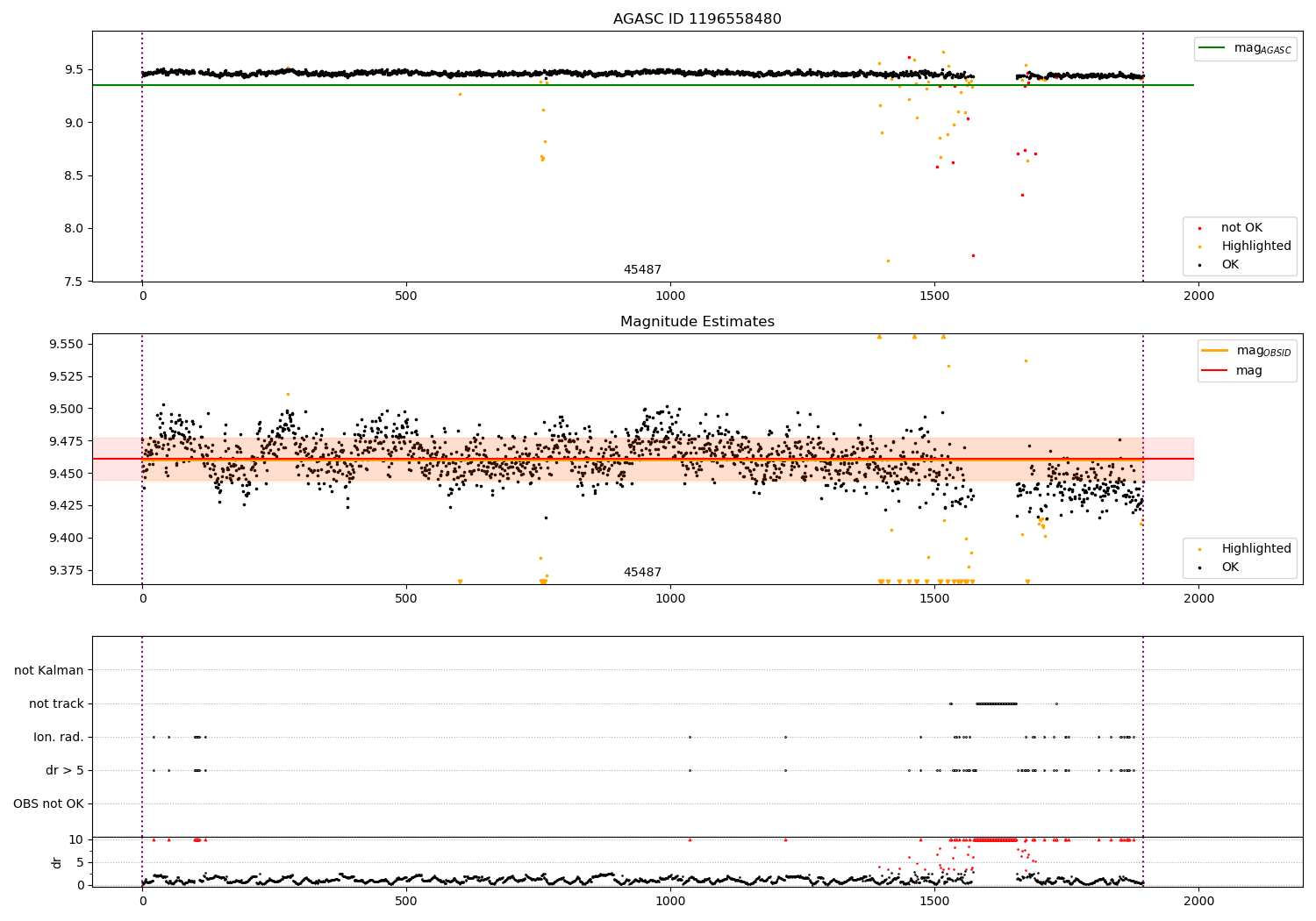Click the '500' x-axis tick under the middle plot
This screenshot has height=921, width=1316.
pos(406,599)
